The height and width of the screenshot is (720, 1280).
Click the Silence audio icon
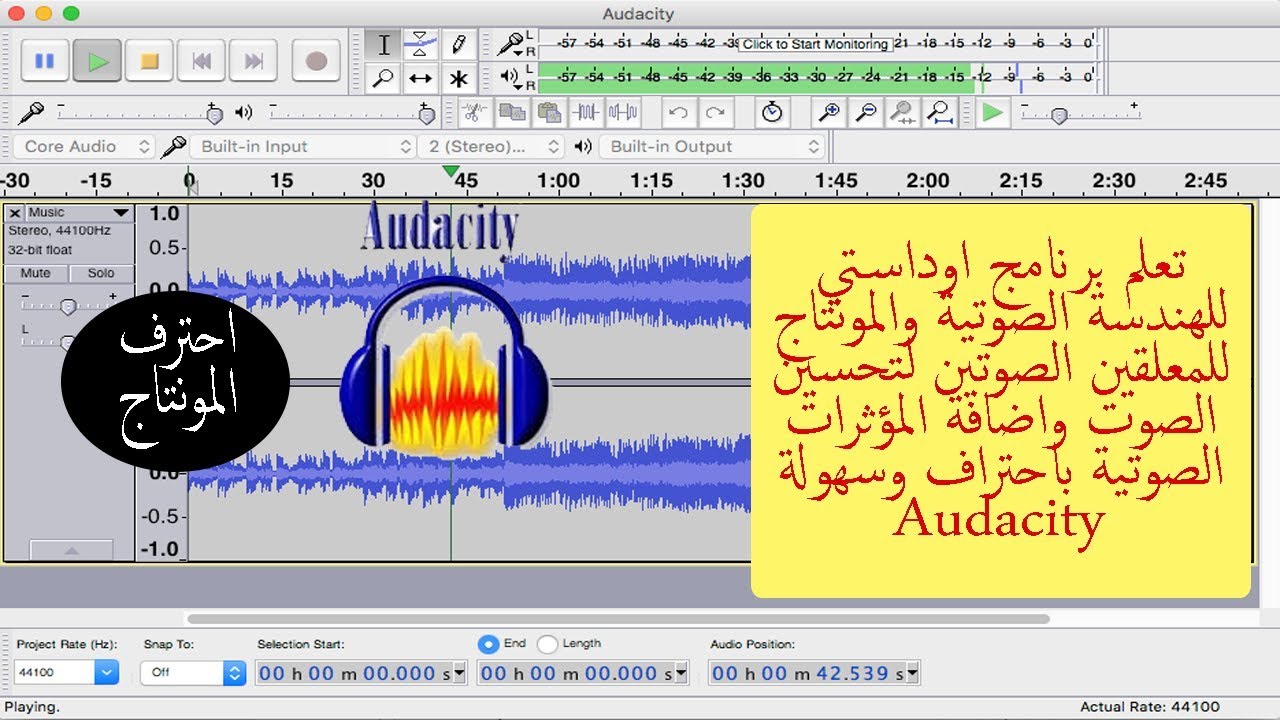623,112
